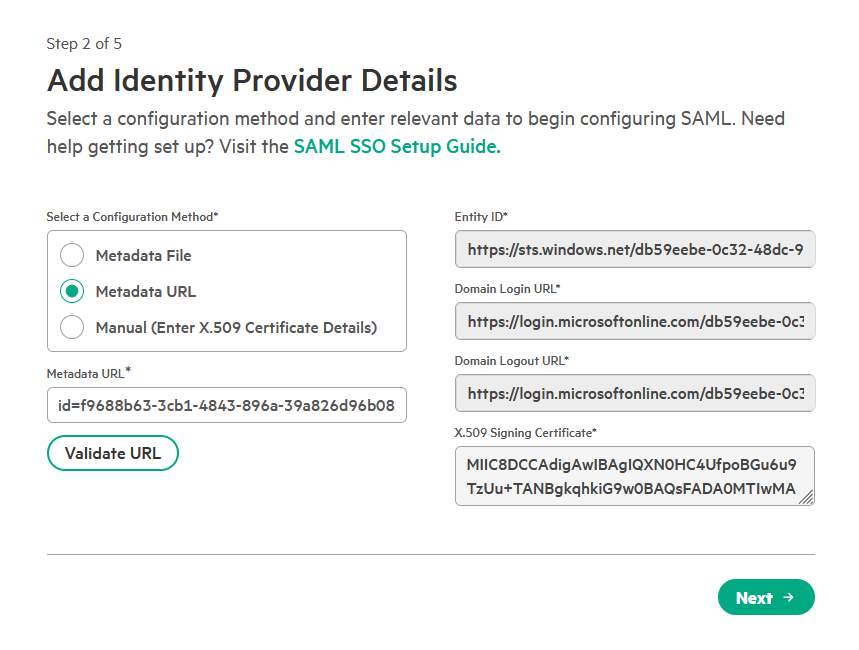Image resolution: width=859 pixels, height=650 pixels.
Task: Click the "Step 2 of 5" indicator
Action: point(84,44)
